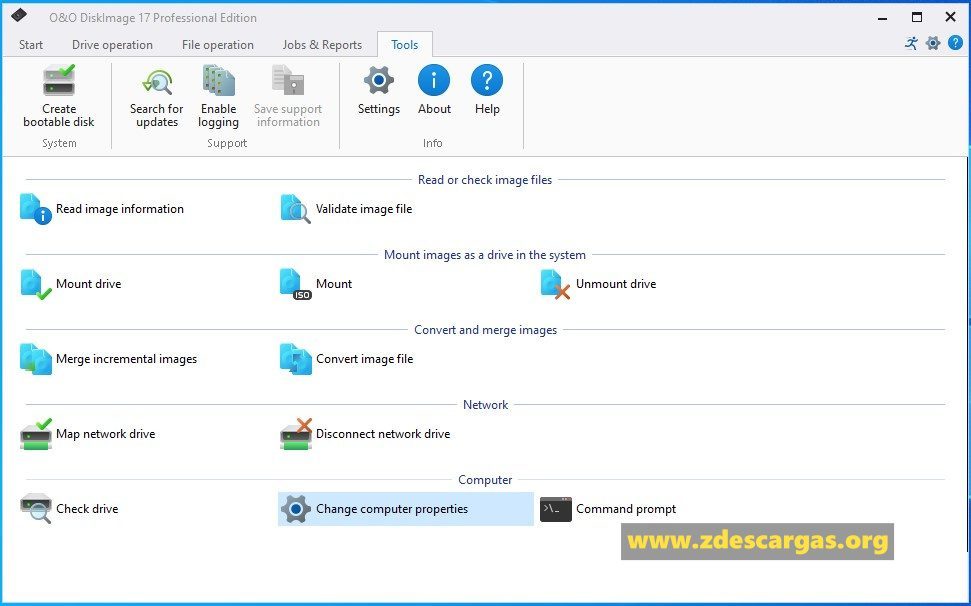Image resolution: width=971 pixels, height=606 pixels.
Task: Click the Unmount drive icon
Action: [555, 284]
